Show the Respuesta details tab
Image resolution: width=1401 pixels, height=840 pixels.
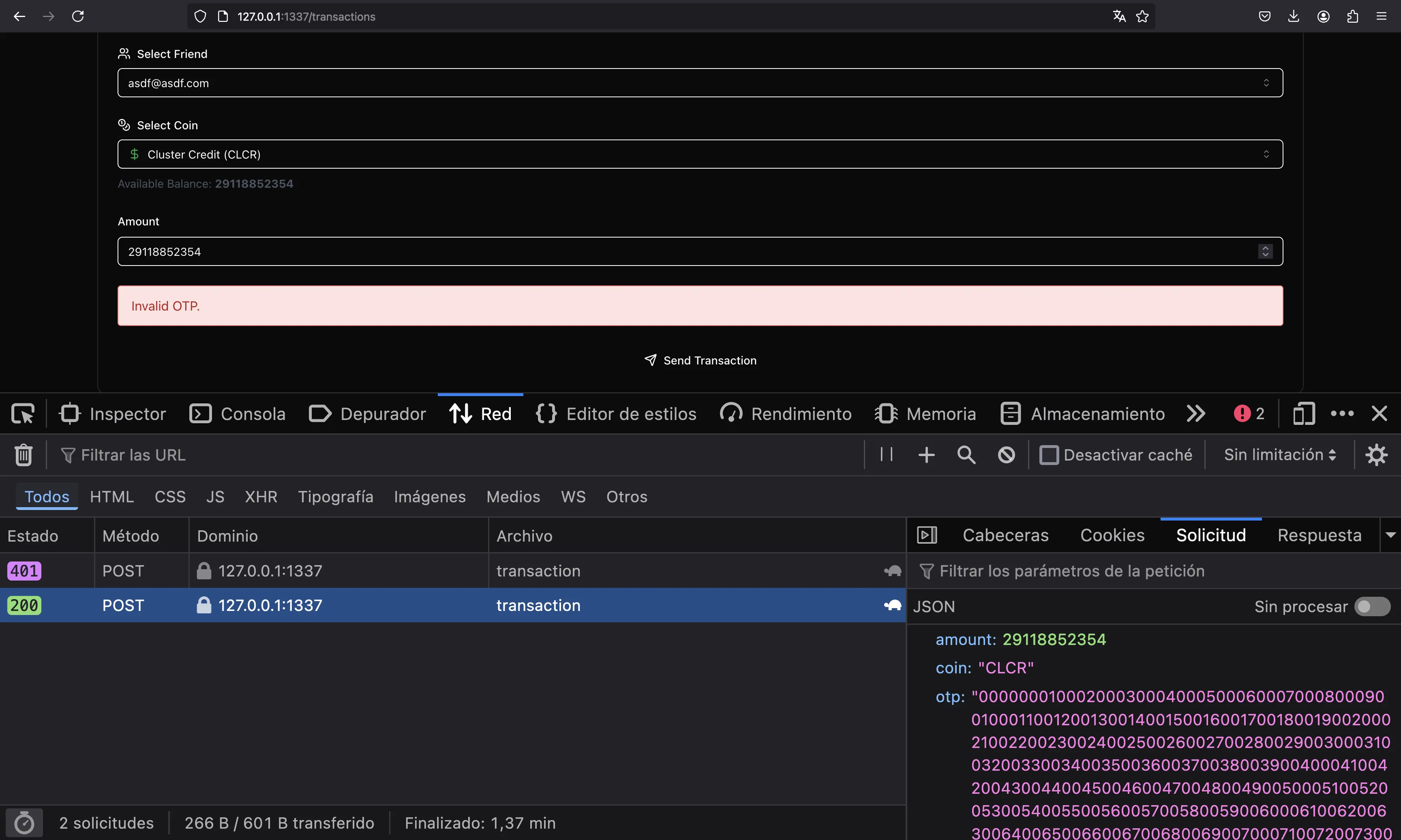[1319, 535]
